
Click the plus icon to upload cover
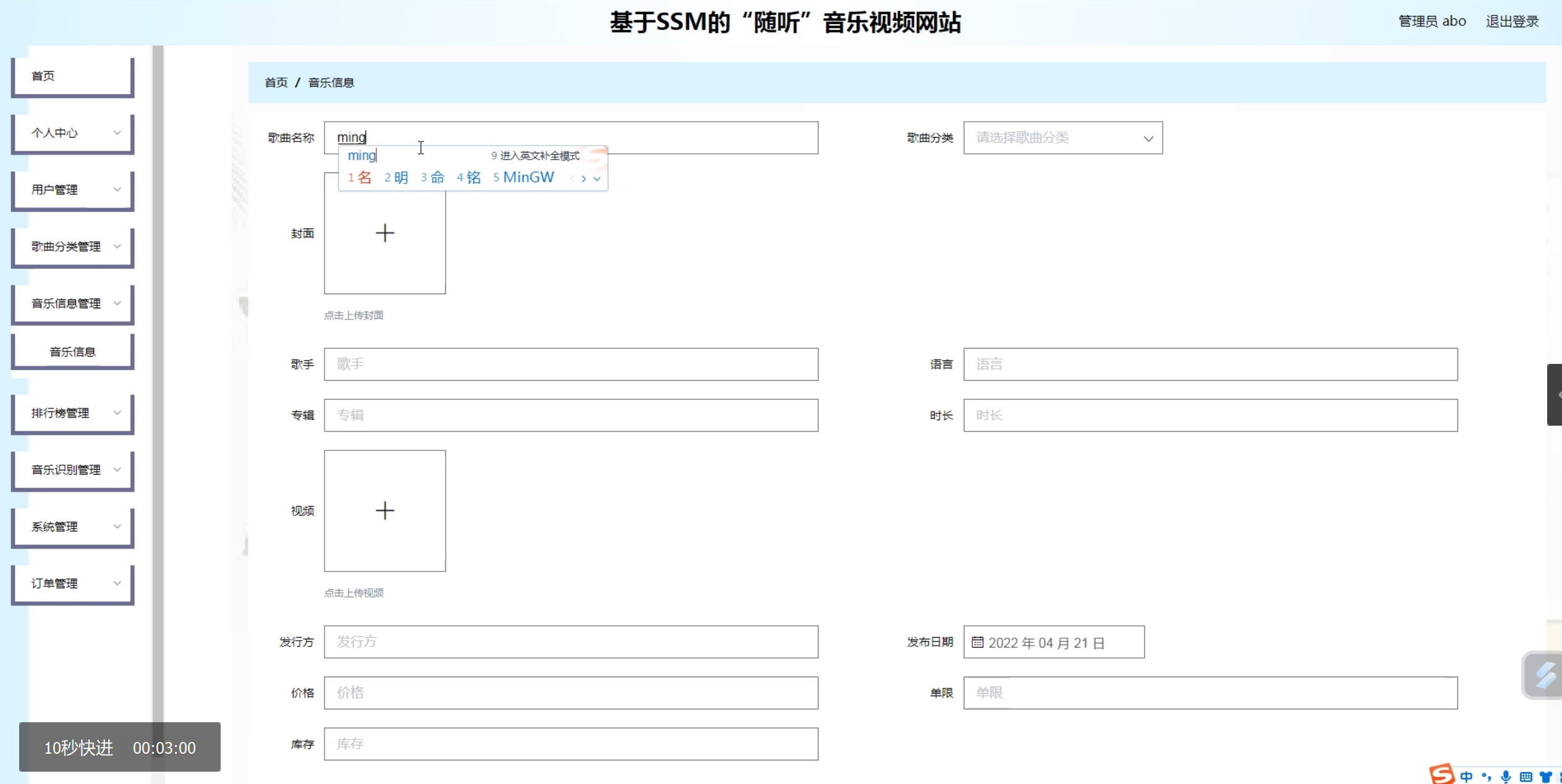[x=384, y=233]
